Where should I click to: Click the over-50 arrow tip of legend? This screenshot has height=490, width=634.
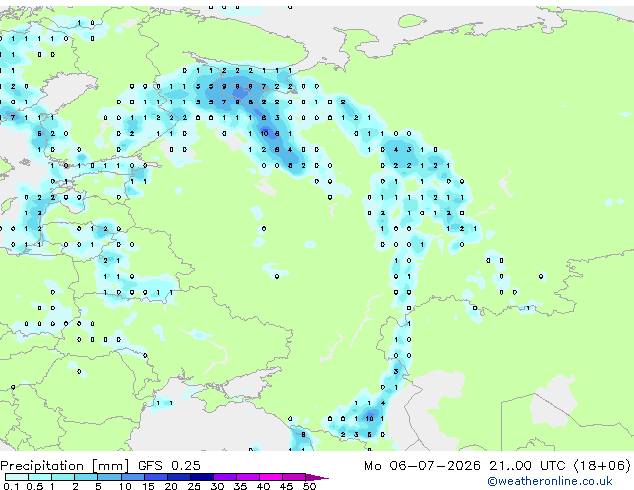point(317,477)
